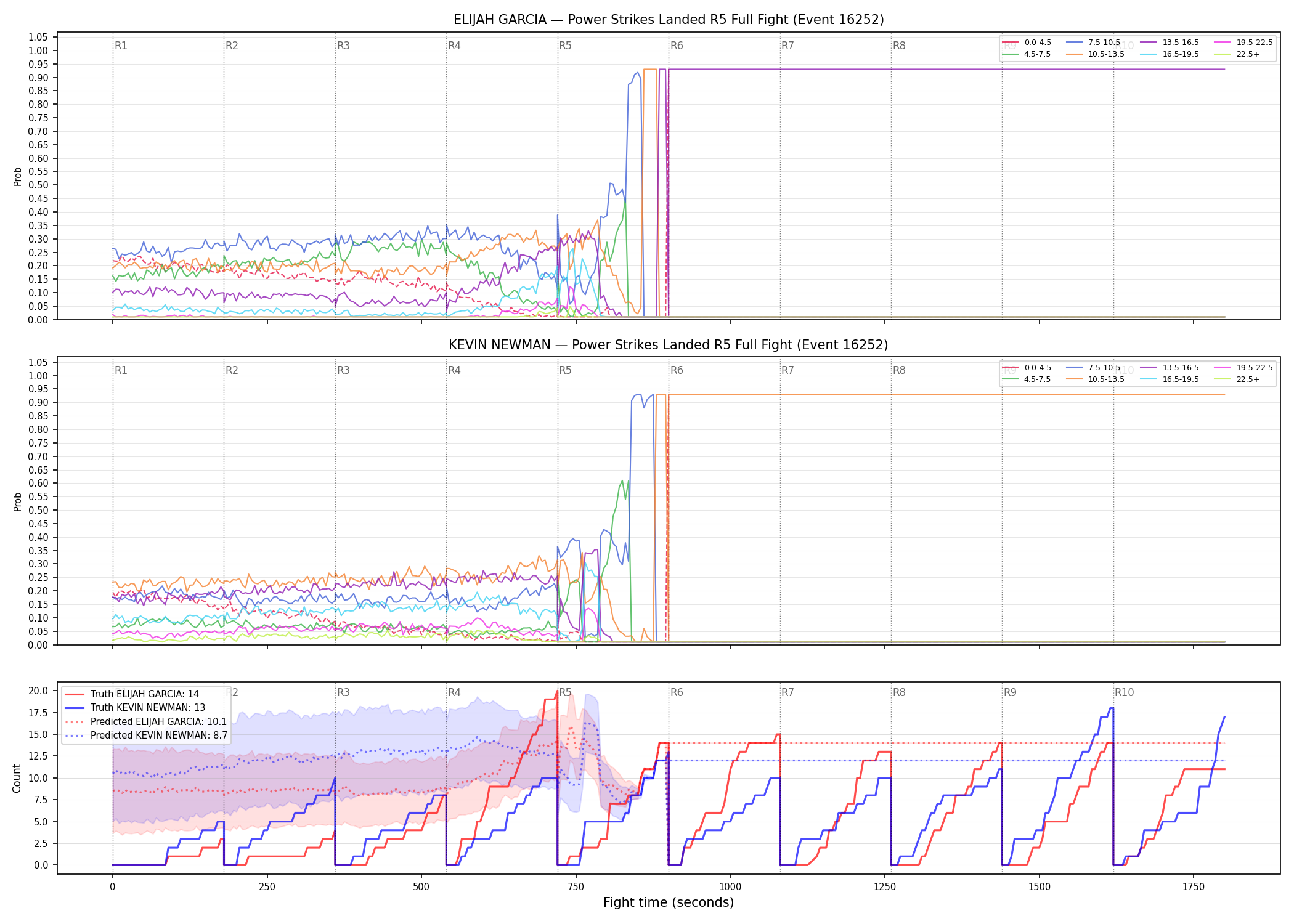Viewport: 1294px width, 924px height.
Task: Click the ELIJAH GARCIA chart title
Action: pyautogui.click(x=669, y=20)
